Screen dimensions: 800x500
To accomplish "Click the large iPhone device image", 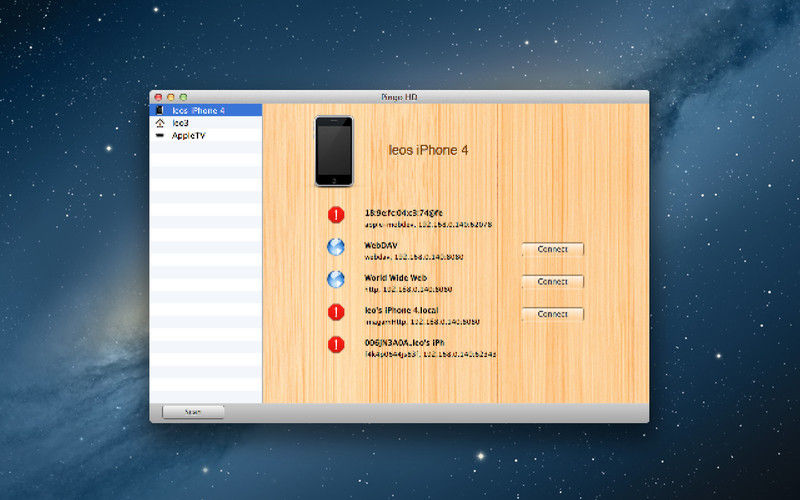I will [334, 151].
